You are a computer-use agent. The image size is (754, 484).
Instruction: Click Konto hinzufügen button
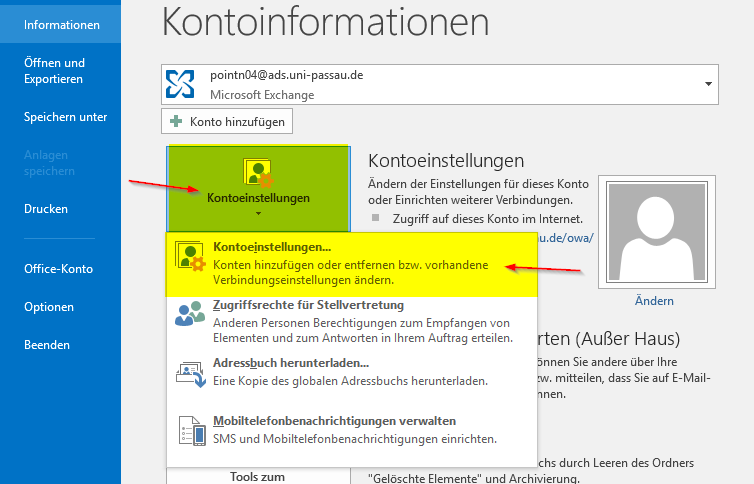click(226, 122)
